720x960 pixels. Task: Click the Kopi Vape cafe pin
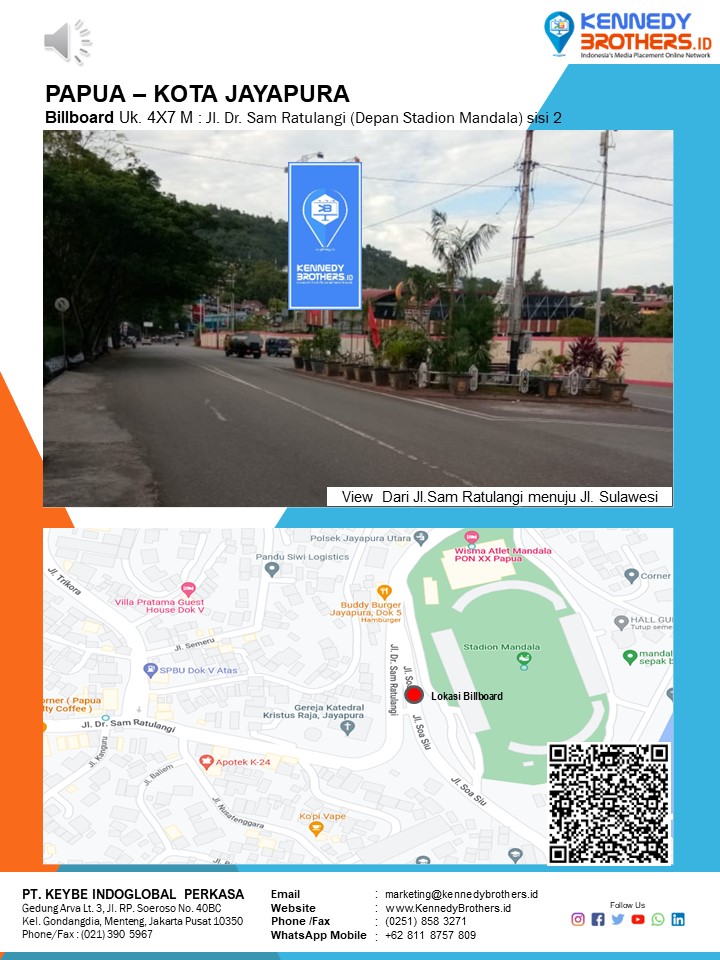click(x=317, y=829)
